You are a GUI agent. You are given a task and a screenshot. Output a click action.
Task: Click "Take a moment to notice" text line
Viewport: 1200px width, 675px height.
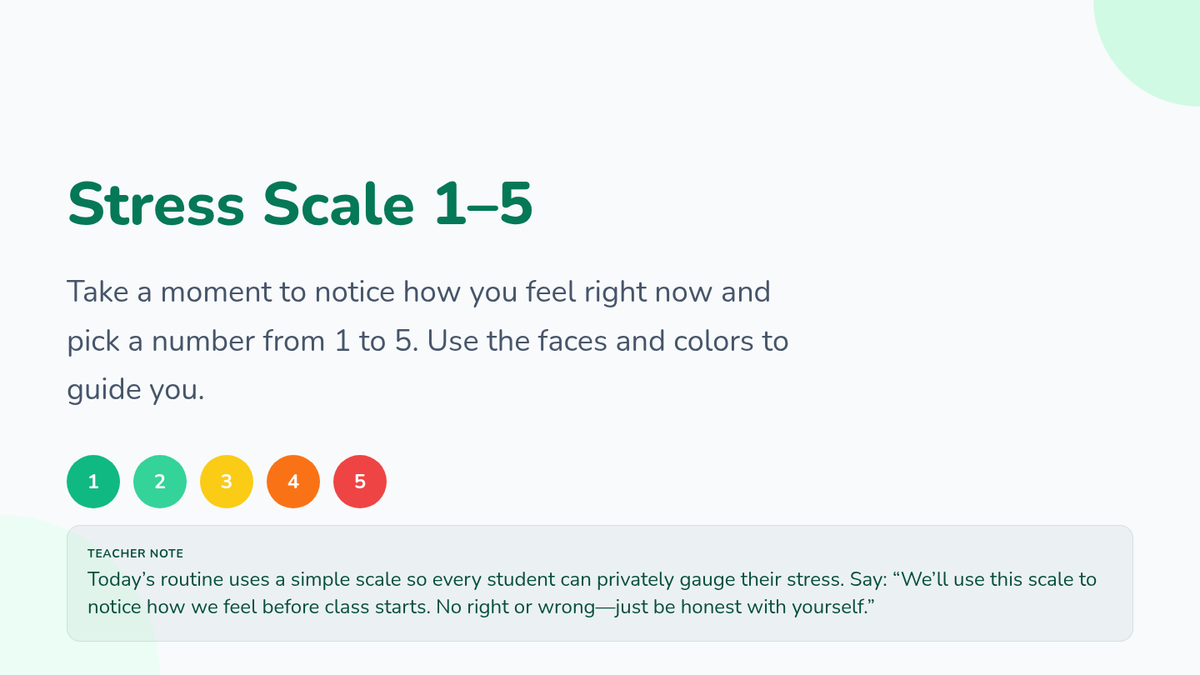pos(235,292)
